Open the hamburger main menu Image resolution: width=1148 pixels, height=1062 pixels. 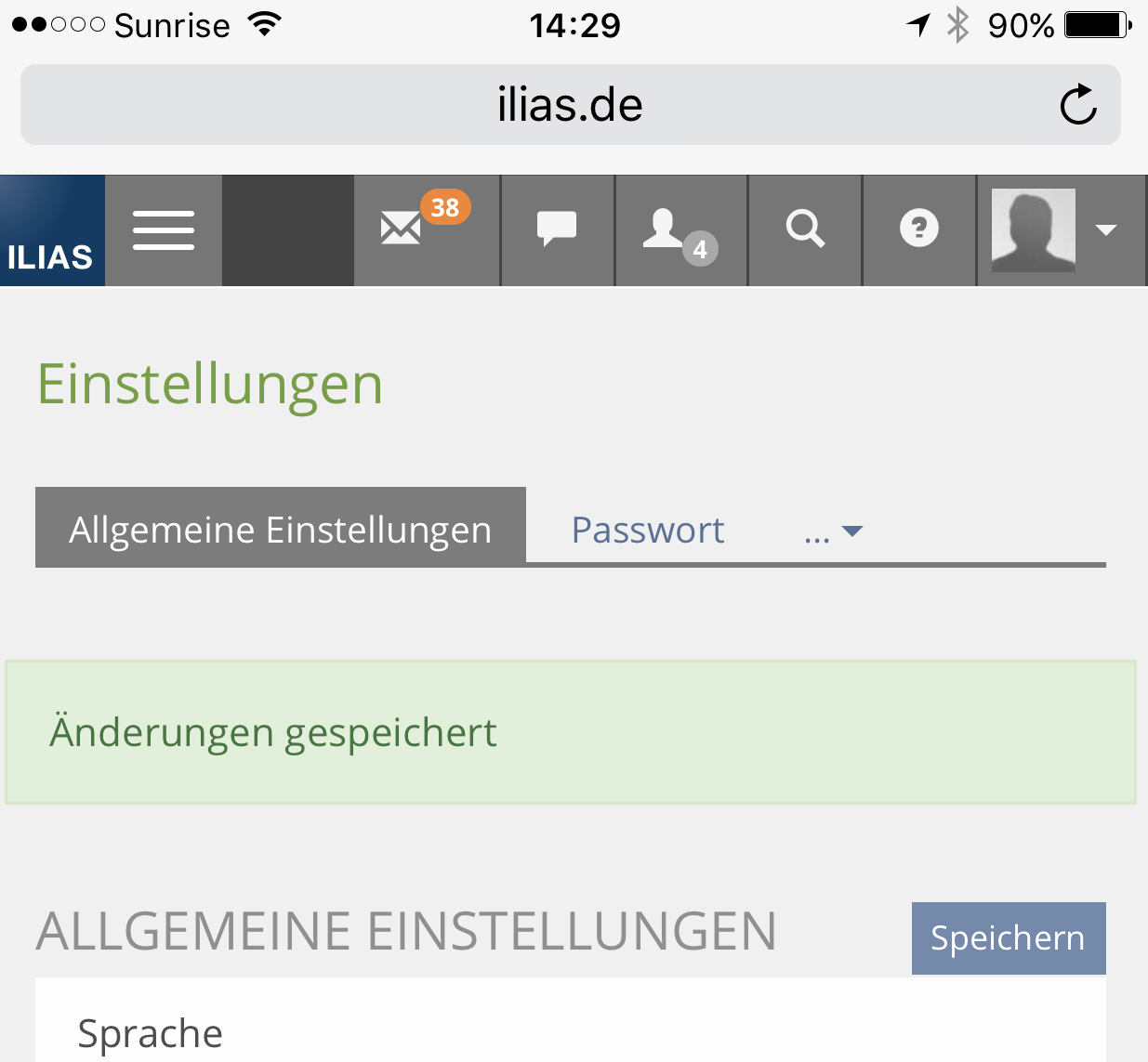click(164, 230)
